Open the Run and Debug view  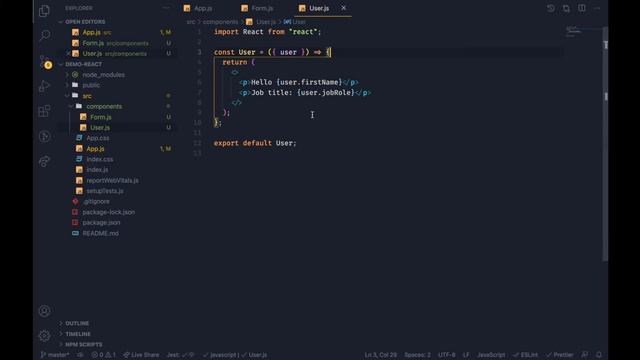44,86
